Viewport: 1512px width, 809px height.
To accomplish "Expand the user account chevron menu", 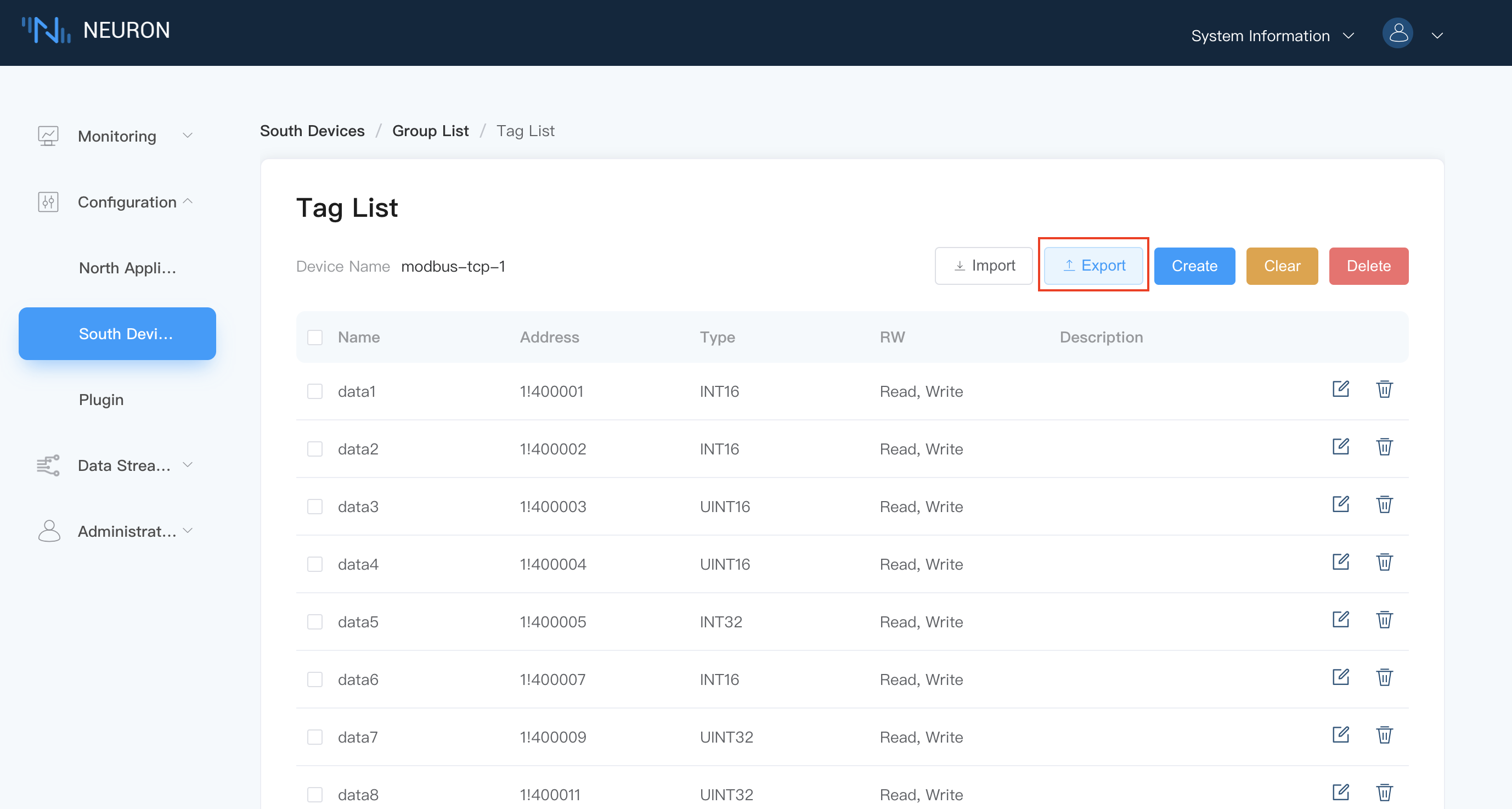I will pos(1437,36).
